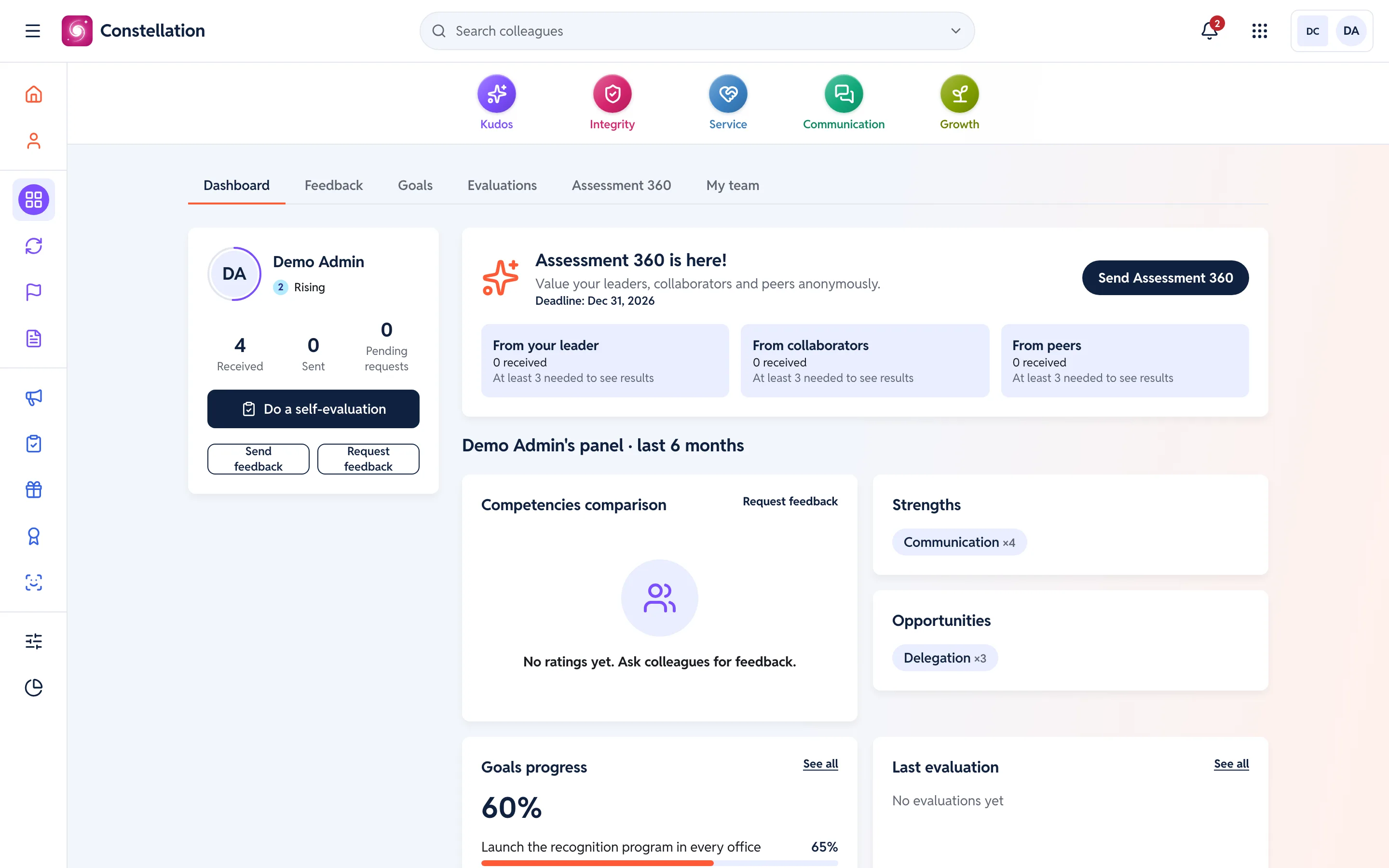The height and width of the screenshot is (868, 1389).
Task: Open the From collaborators card
Action: [x=865, y=361]
